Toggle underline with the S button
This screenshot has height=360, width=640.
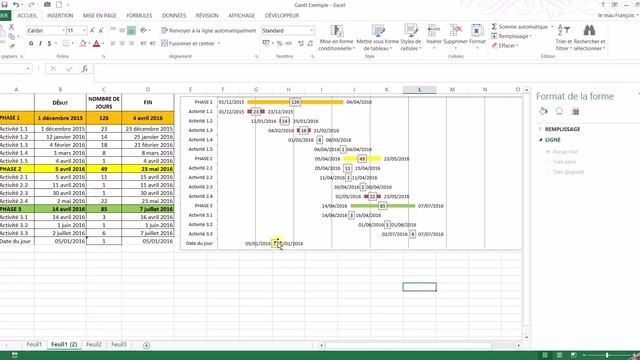[x=49, y=43]
